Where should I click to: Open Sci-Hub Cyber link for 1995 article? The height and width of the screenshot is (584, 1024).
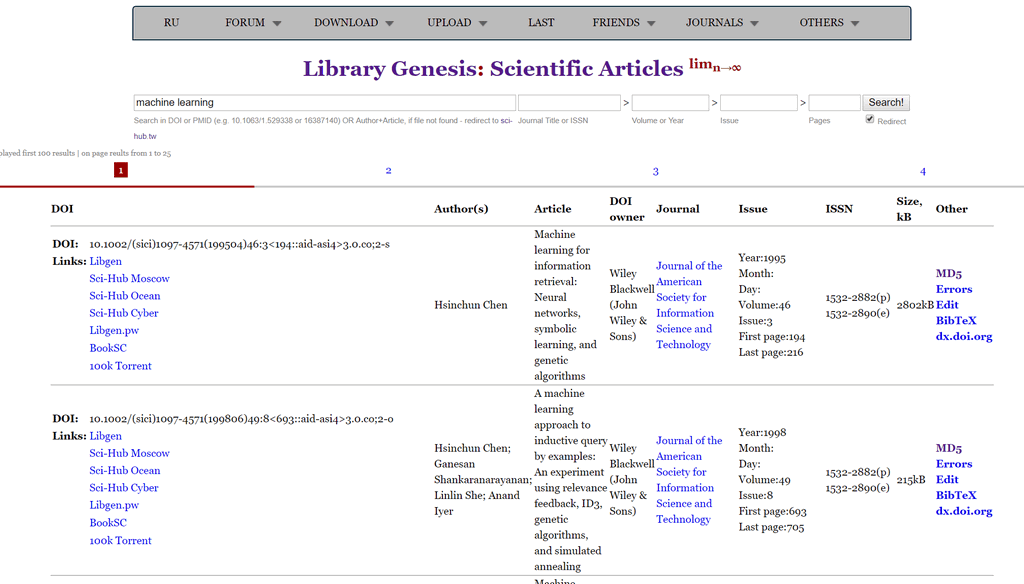pos(124,313)
